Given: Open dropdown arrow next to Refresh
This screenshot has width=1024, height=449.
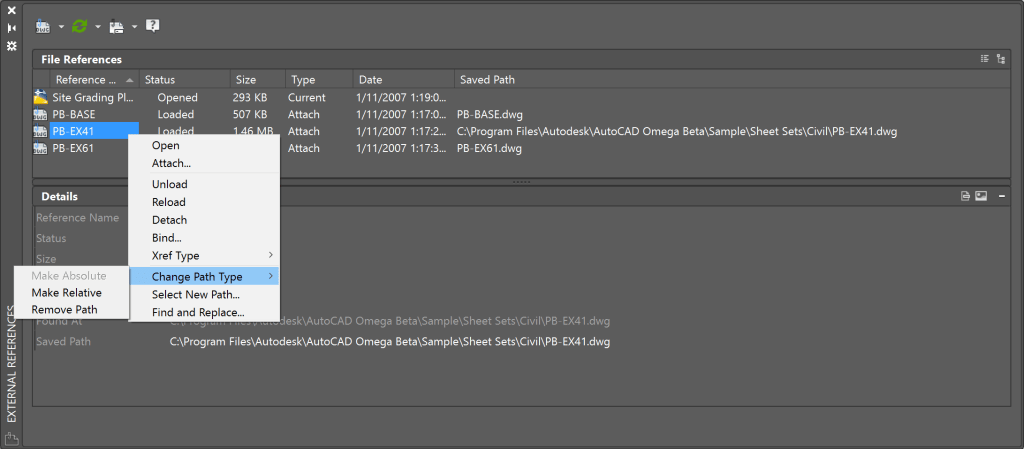Looking at the screenshot, I should (97, 26).
